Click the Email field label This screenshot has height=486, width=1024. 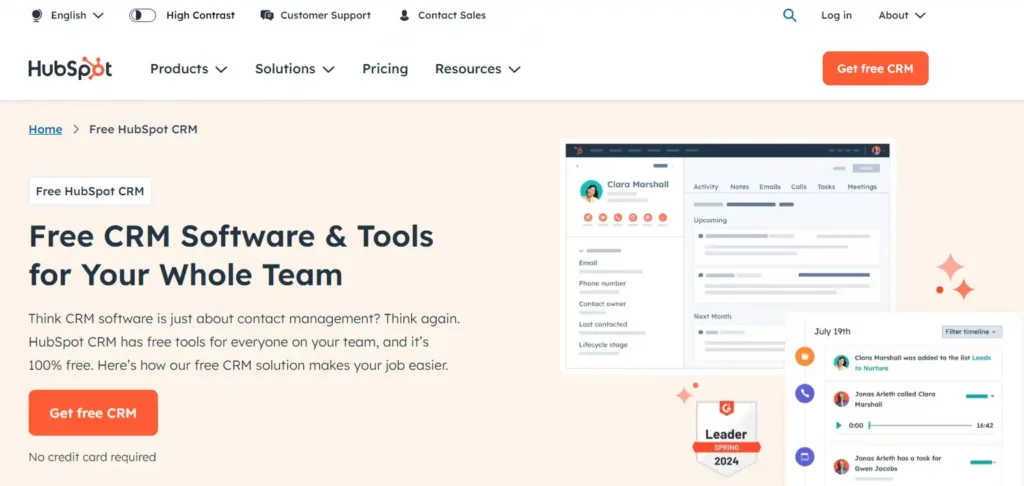(x=588, y=263)
